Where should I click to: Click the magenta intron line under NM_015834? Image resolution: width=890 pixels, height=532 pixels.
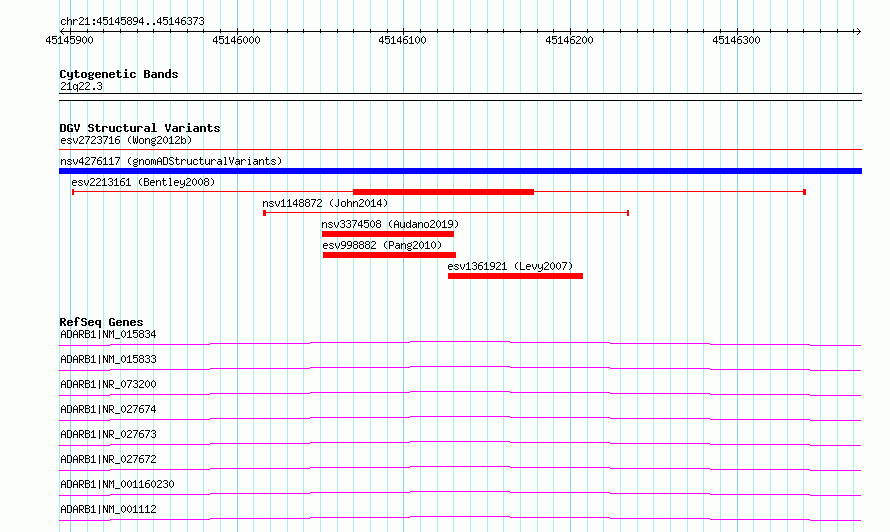[460, 343]
